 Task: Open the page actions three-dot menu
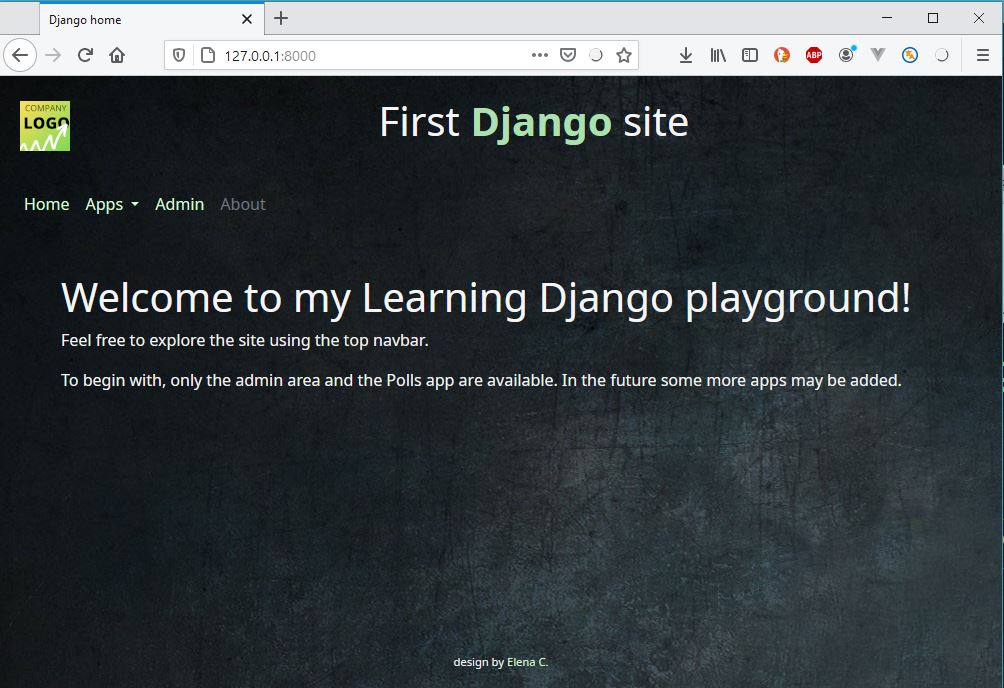540,55
